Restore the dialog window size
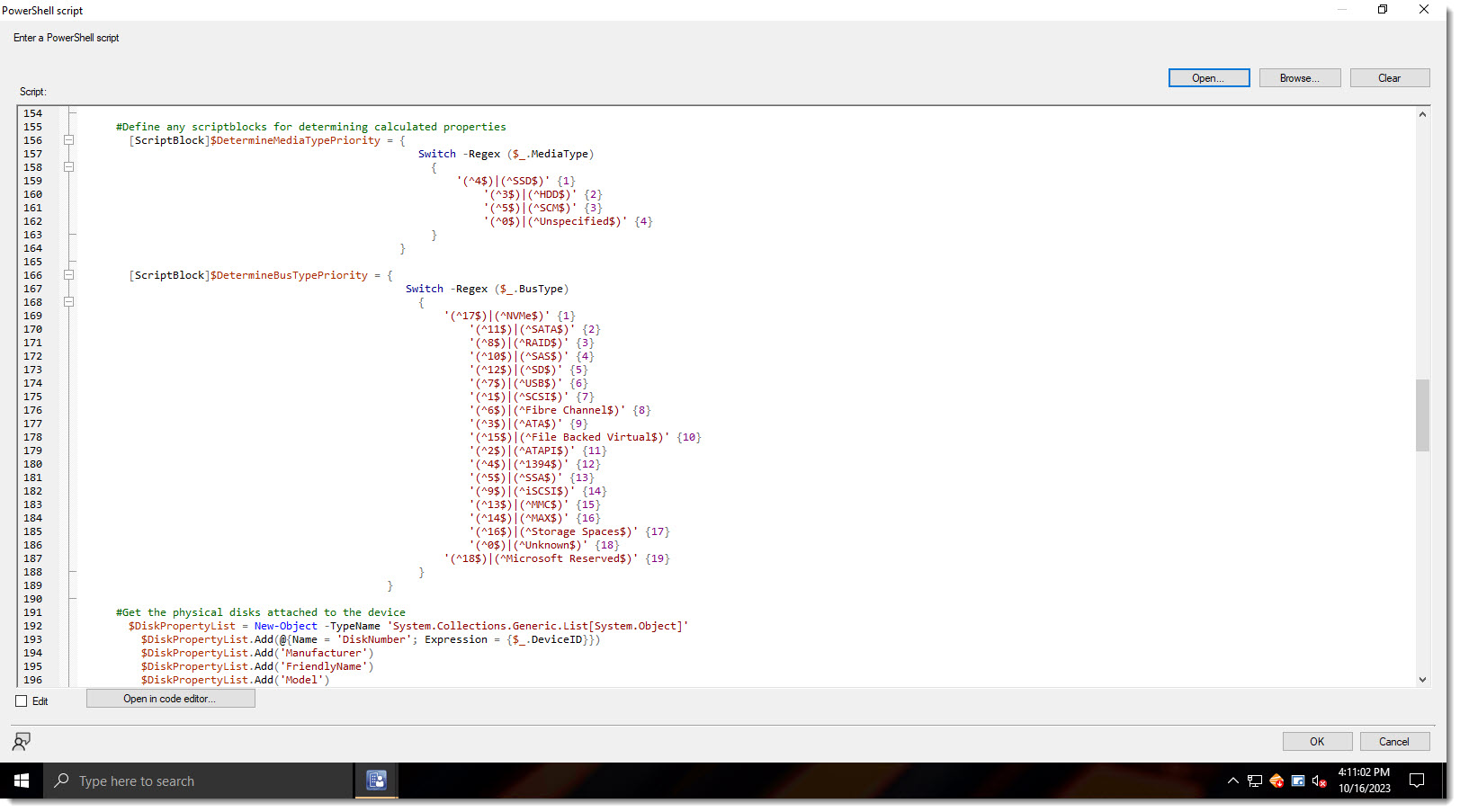1460x812 pixels. pos(1383,9)
